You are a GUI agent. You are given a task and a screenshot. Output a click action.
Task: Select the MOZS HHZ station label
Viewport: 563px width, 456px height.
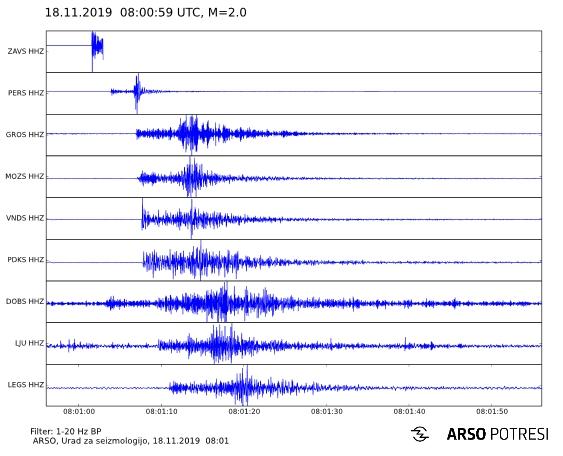(24, 176)
